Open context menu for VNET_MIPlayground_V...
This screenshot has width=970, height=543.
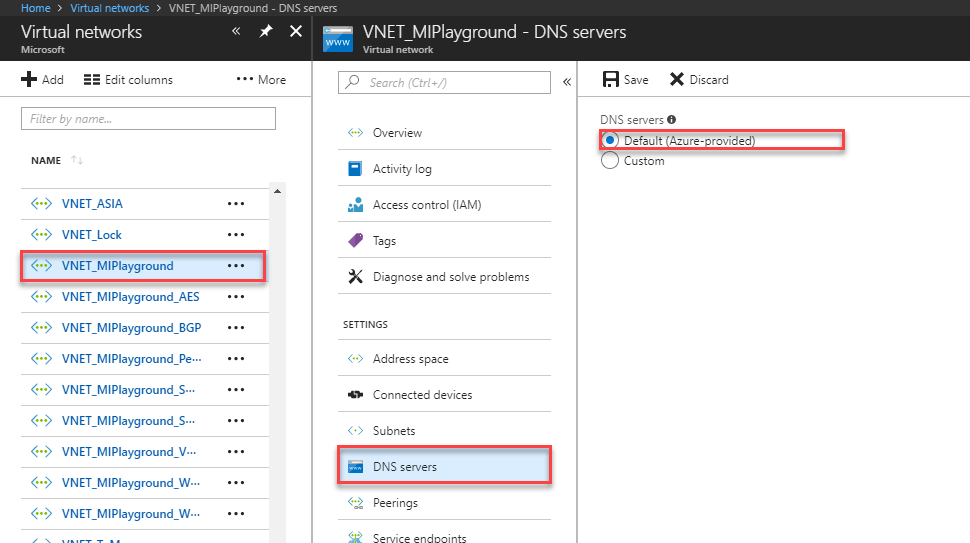pos(236,451)
